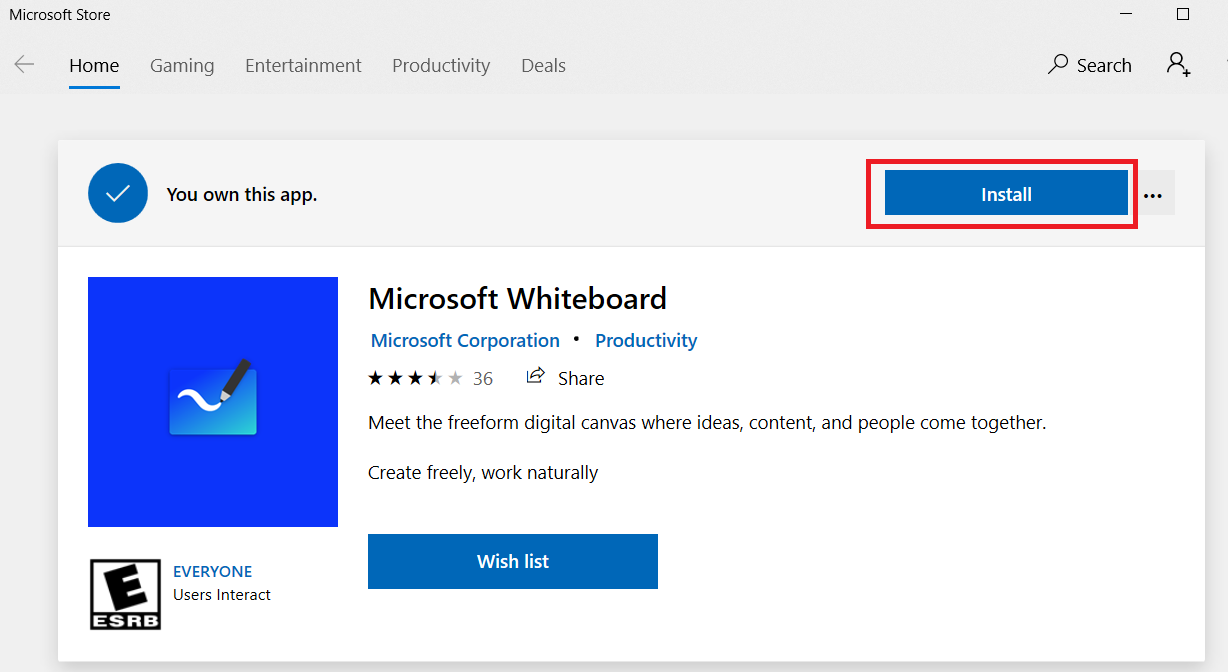This screenshot has height=672, width=1228.
Task: Switch to the Productivity tab
Action: (441, 66)
